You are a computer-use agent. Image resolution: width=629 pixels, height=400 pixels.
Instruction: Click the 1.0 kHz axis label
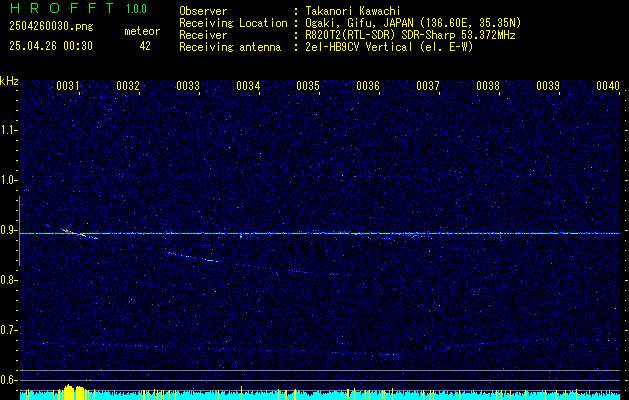[10, 180]
